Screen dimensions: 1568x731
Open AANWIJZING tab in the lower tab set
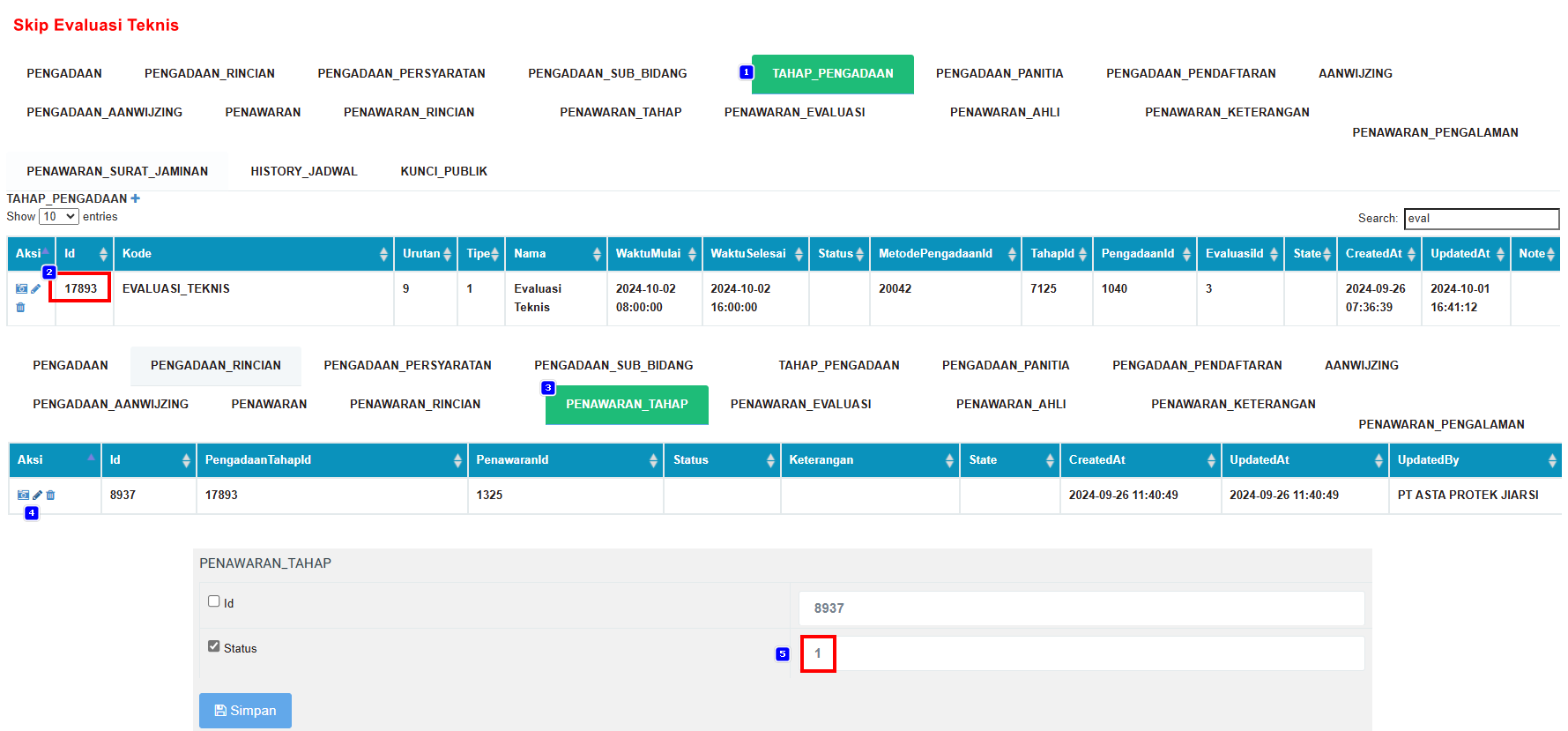1362,366
